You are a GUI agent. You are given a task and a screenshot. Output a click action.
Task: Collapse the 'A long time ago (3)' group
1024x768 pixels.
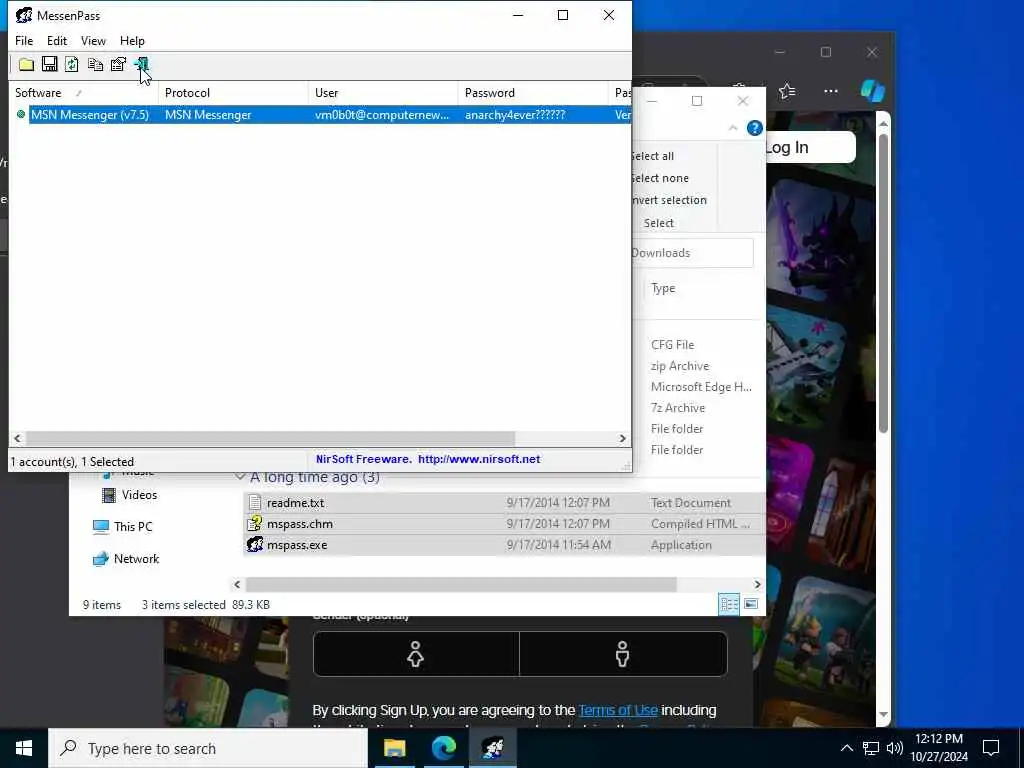[x=240, y=477]
